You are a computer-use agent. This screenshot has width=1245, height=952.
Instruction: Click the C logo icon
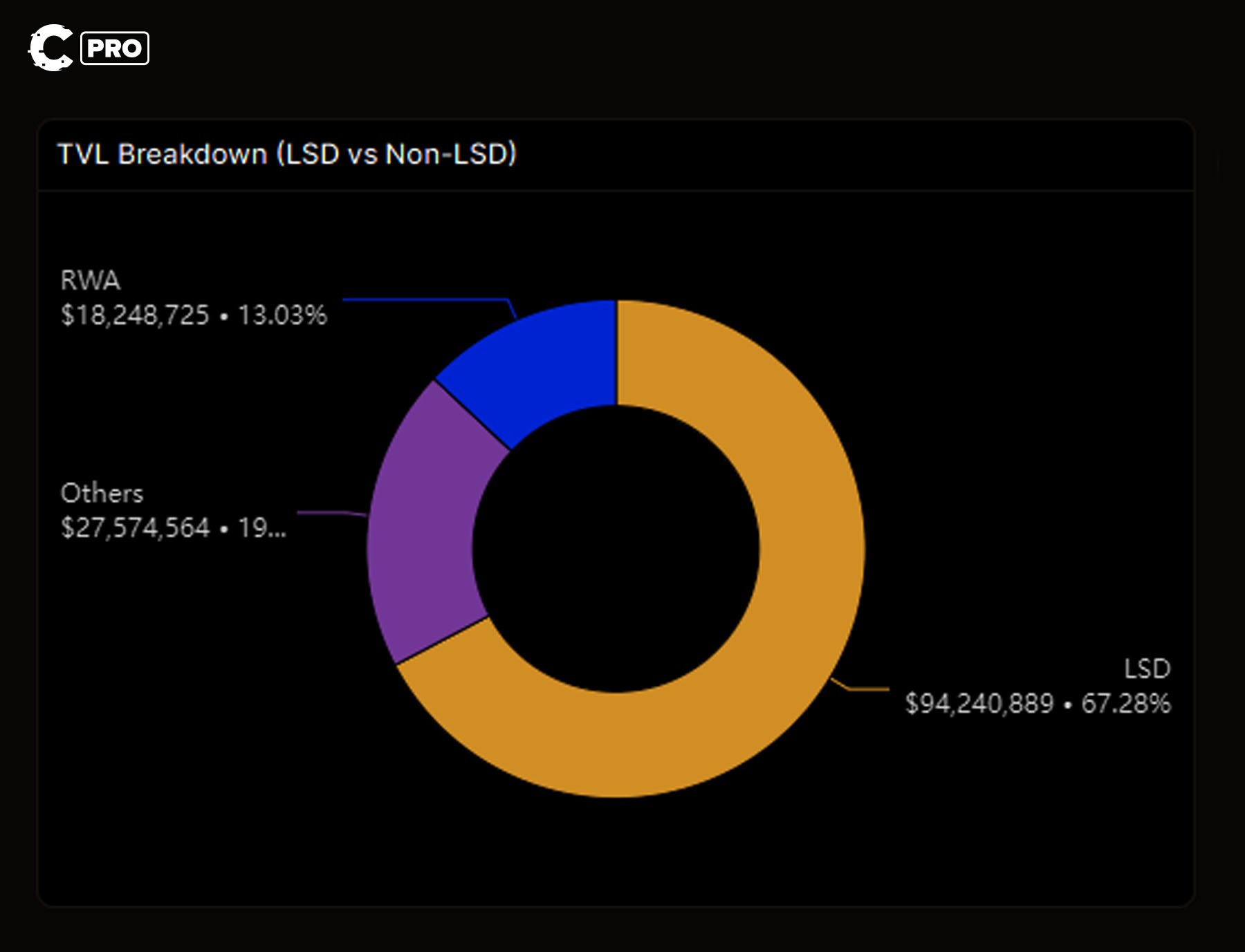point(50,48)
